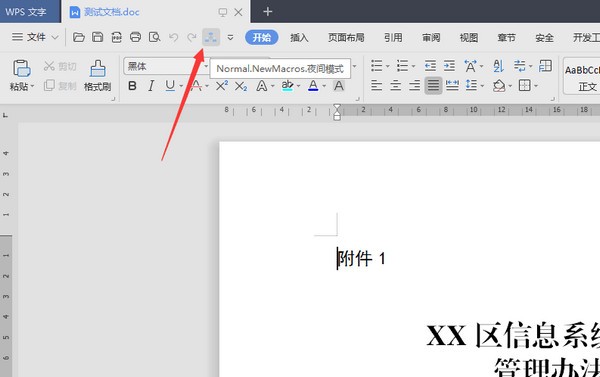Click the line spacing icon
Screen dimensions: 600x377
[x=471, y=85]
